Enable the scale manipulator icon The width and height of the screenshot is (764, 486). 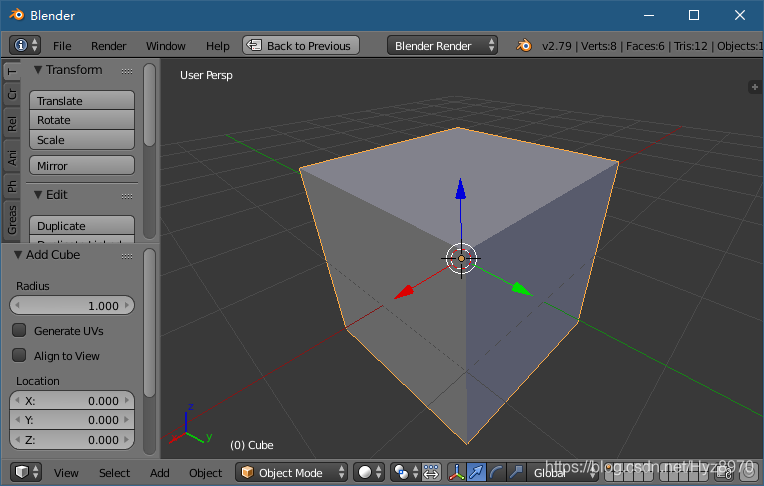point(516,472)
